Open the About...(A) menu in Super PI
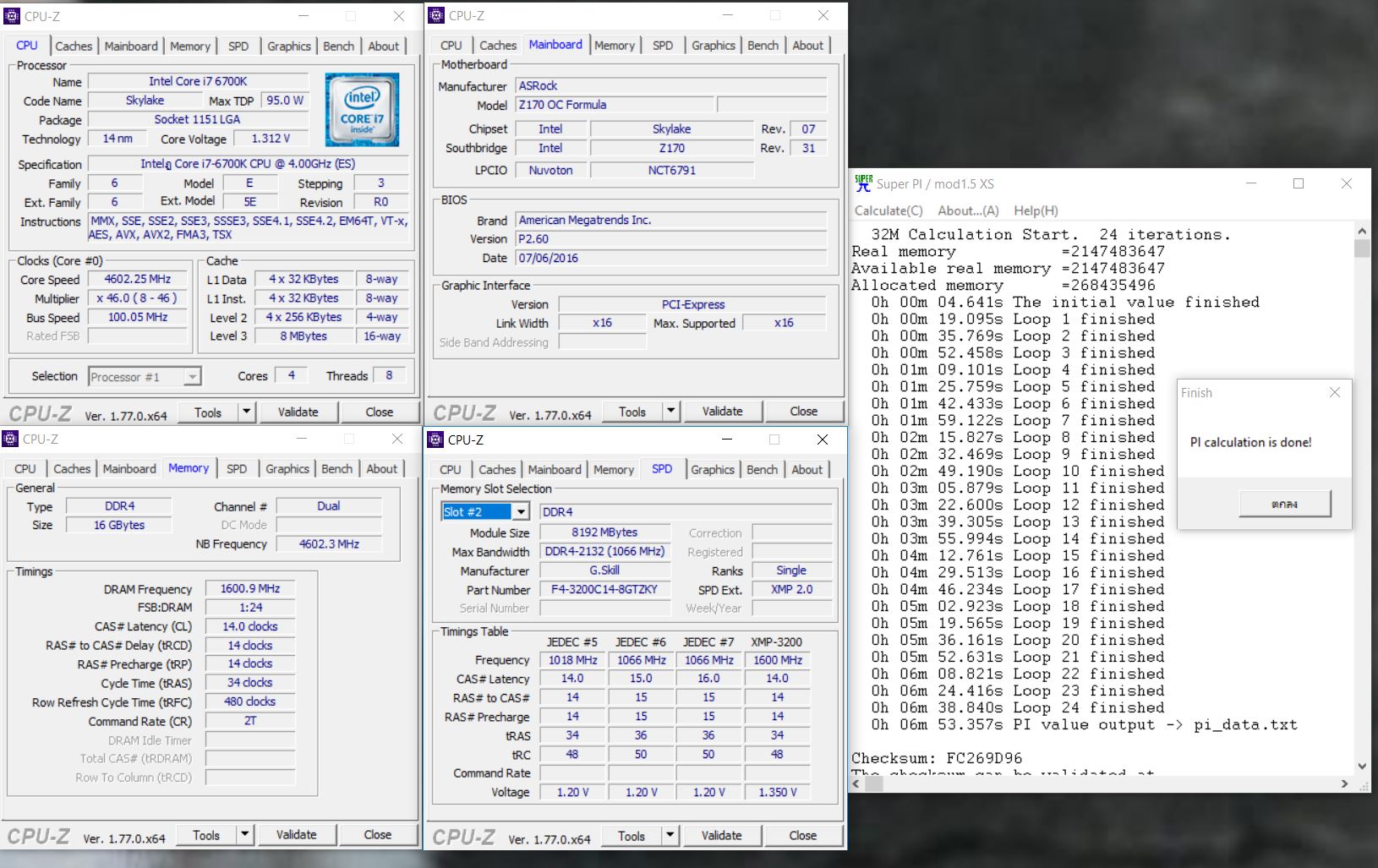The width and height of the screenshot is (1378, 868). [x=968, y=210]
